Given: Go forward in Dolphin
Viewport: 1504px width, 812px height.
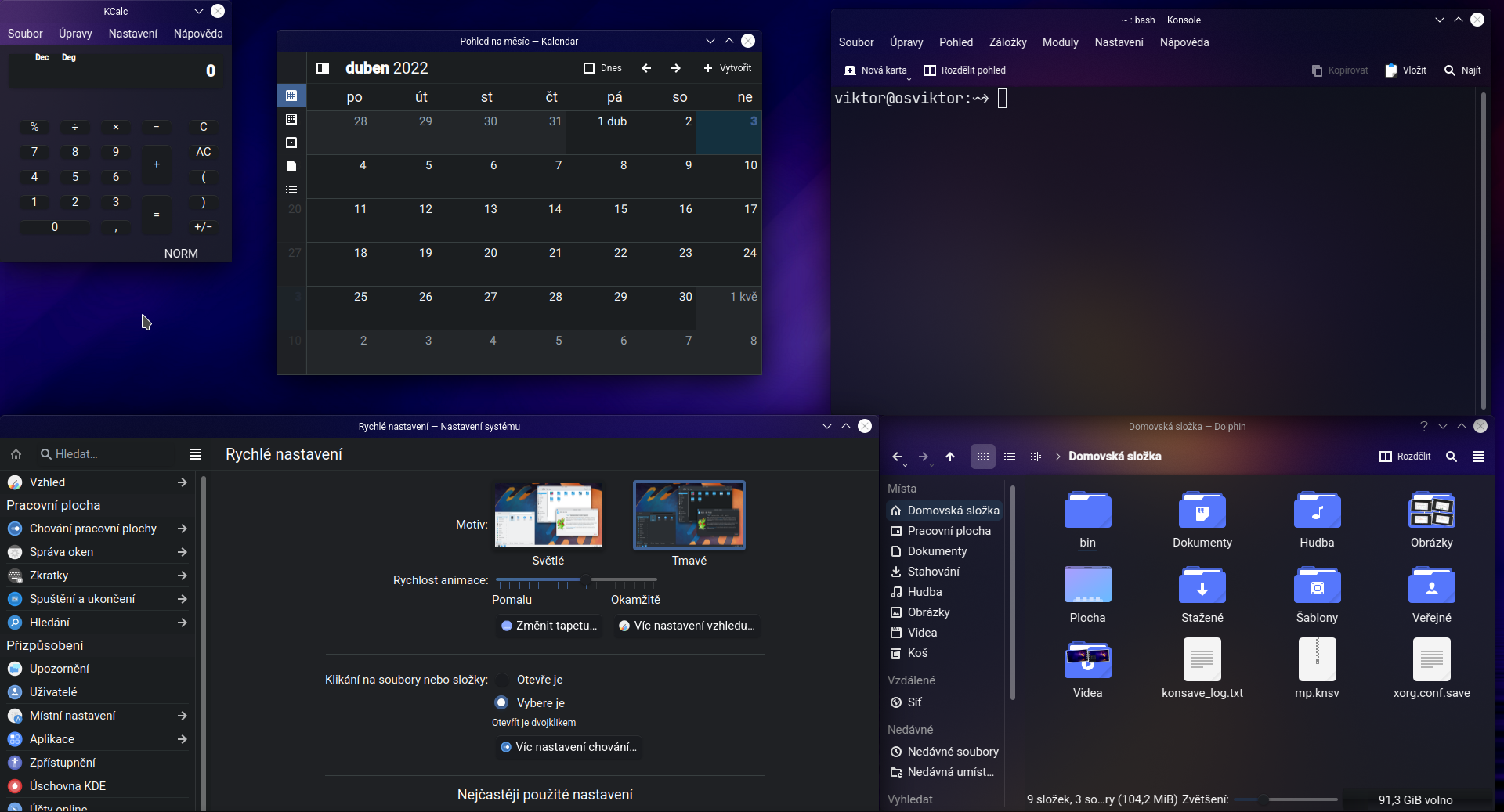Looking at the screenshot, I should (924, 457).
